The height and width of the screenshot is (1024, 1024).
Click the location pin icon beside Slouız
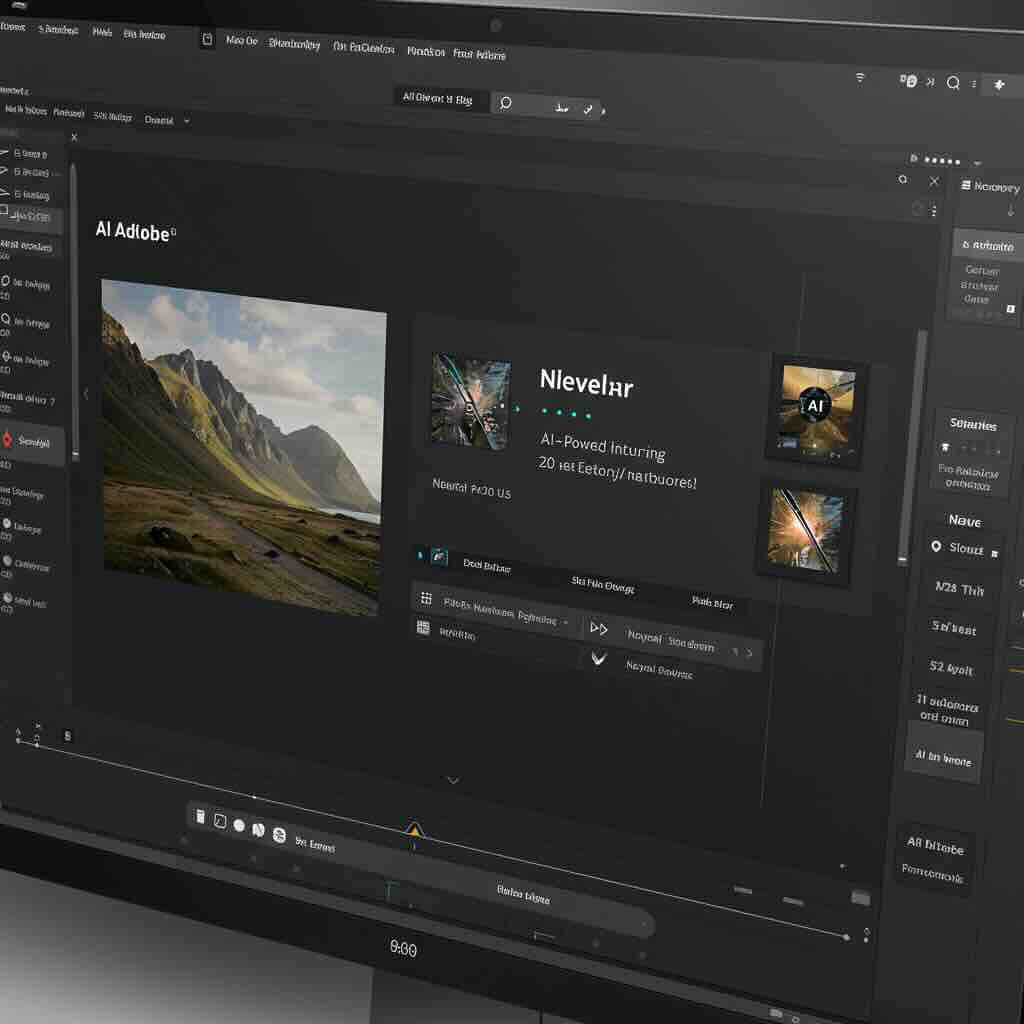point(936,546)
